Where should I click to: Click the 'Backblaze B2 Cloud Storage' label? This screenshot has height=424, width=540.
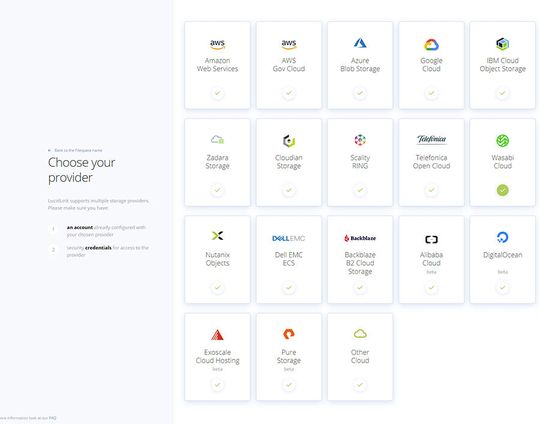click(360, 263)
